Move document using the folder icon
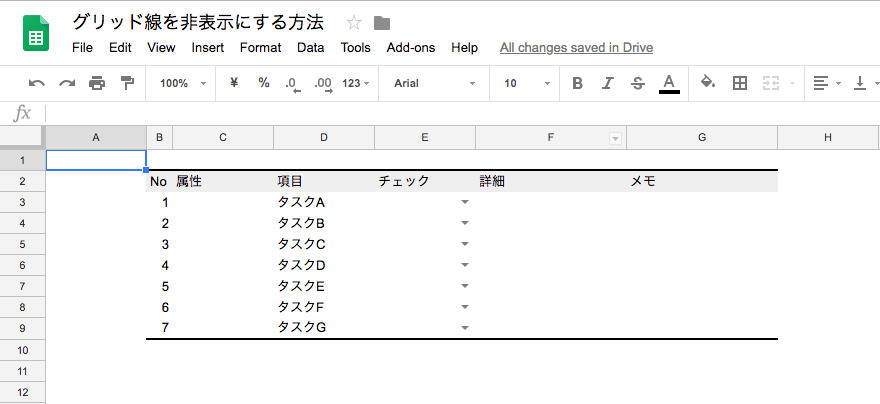Screen dimensions: 880x404 [x=382, y=23]
